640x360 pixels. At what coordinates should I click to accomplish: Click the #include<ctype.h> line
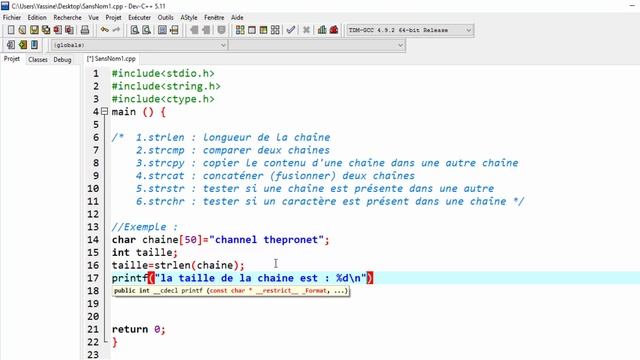pyautogui.click(x=163, y=99)
